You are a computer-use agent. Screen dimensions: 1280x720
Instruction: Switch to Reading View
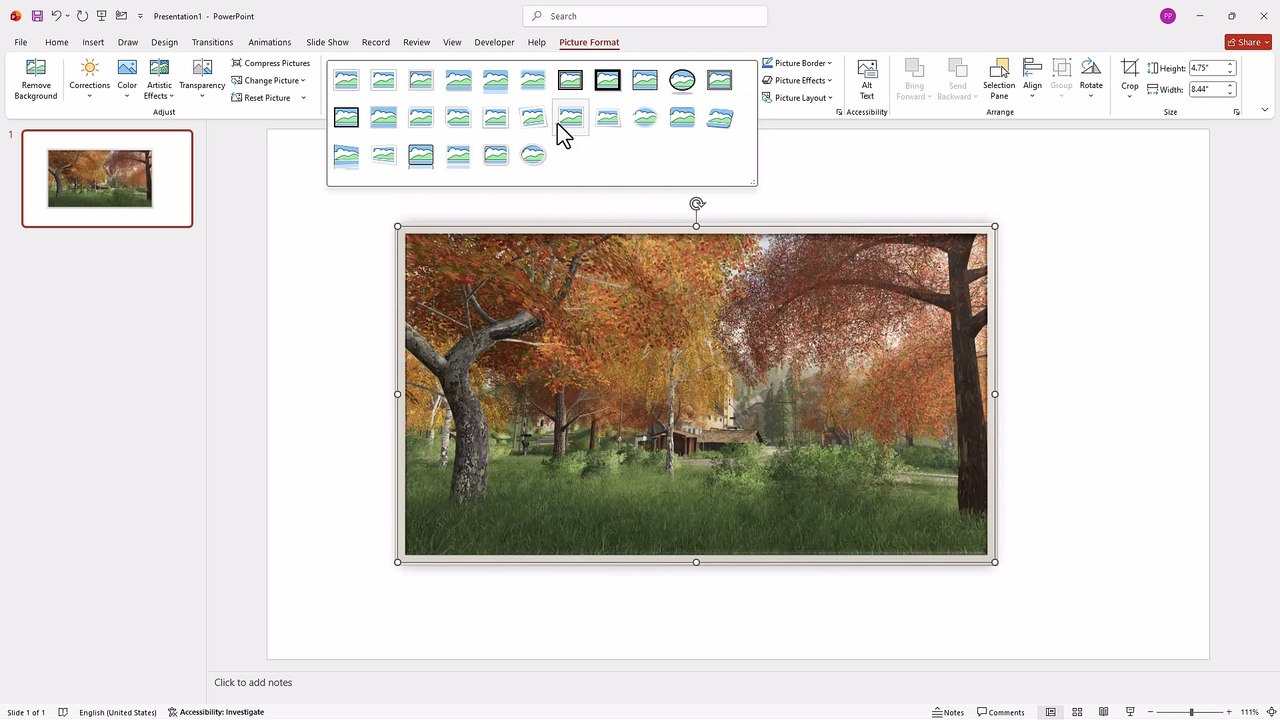pyautogui.click(x=1103, y=712)
